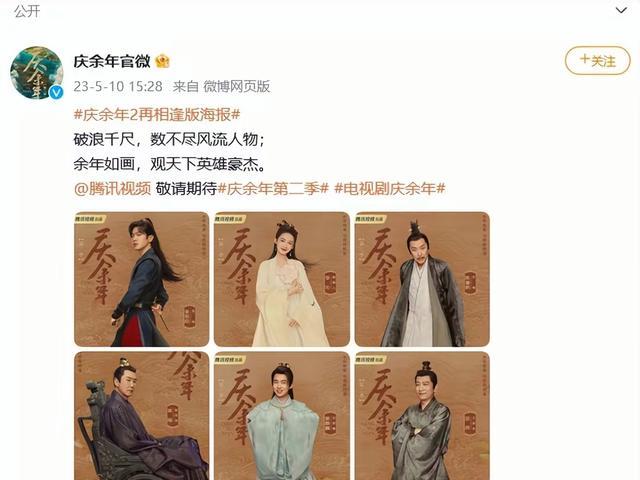Open poster of man in wheelchair

point(141,416)
